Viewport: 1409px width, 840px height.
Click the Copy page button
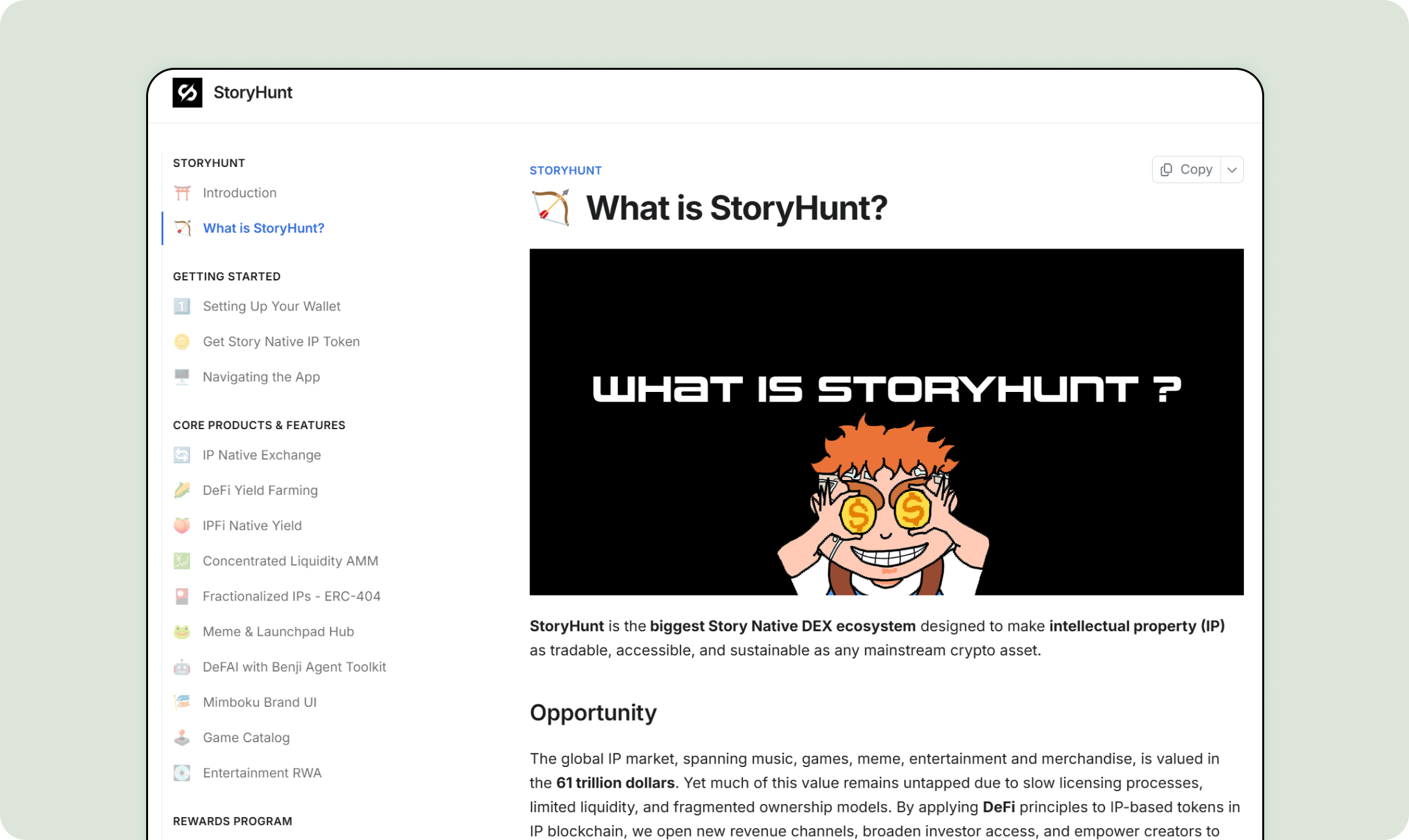pyautogui.click(x=1187, y=170)
